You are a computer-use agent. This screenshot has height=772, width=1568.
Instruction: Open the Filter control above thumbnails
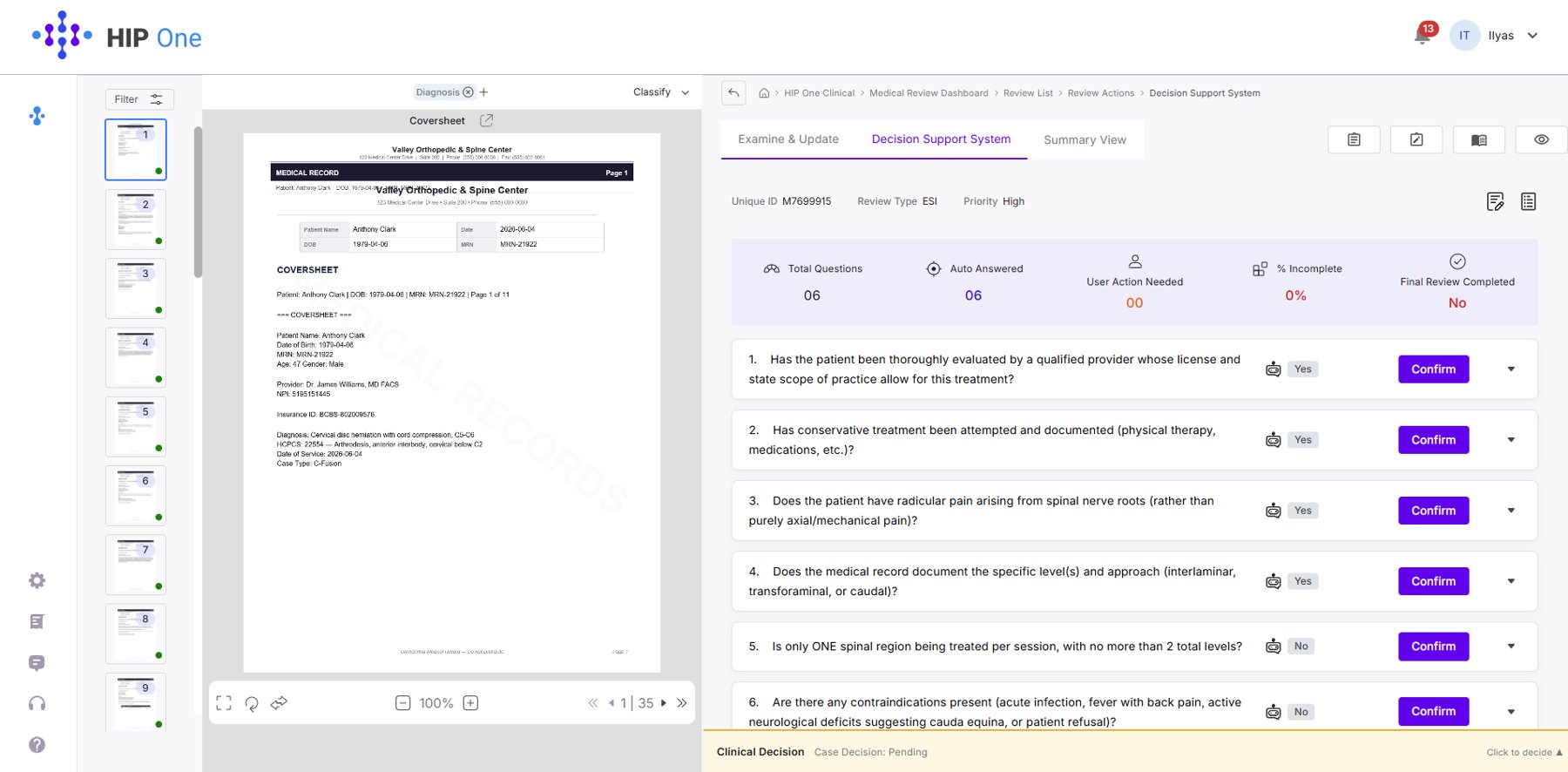(x=139, y=99)
